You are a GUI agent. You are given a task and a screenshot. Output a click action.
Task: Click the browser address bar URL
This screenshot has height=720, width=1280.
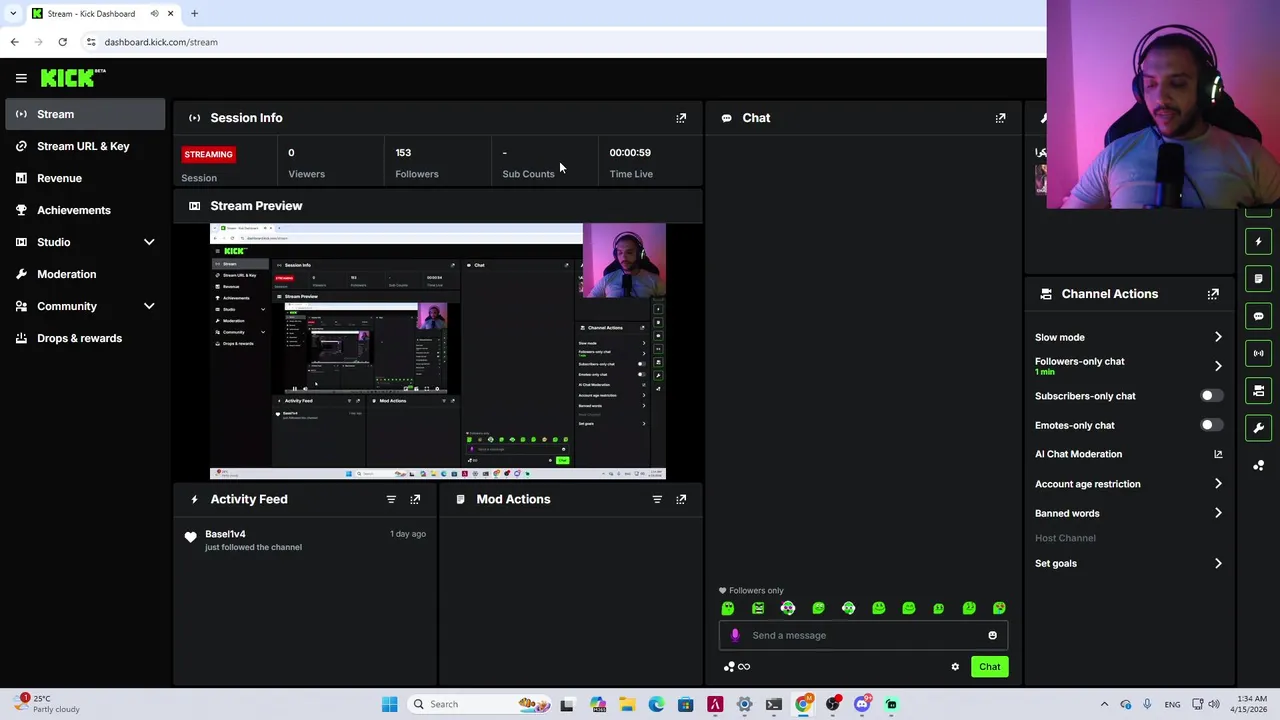pyautogui.click(x=161, y=42)
